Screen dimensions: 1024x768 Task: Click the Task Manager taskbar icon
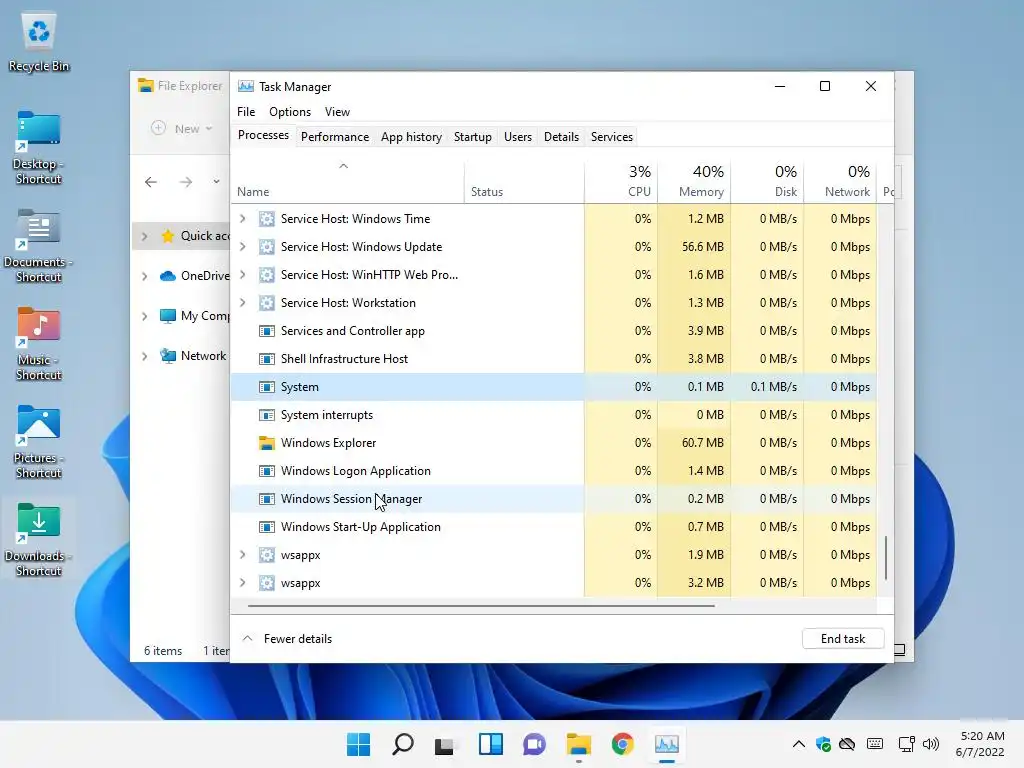click(667, 744)
